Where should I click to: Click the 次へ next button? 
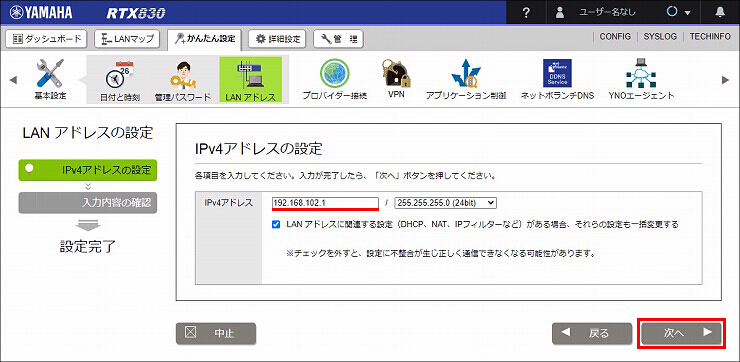(x=681, y=333)
